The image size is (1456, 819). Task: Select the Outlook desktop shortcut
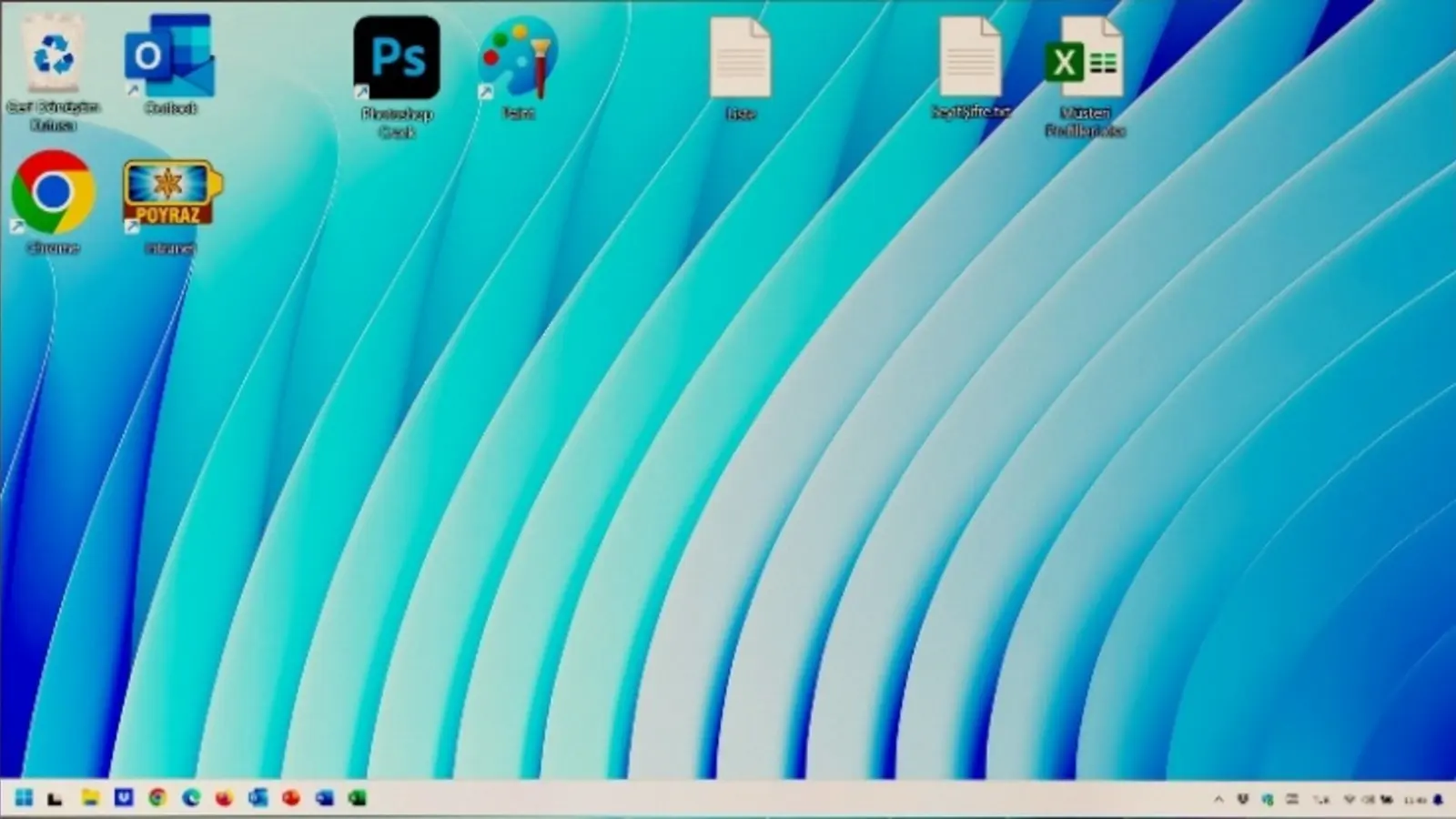[170, 64]
